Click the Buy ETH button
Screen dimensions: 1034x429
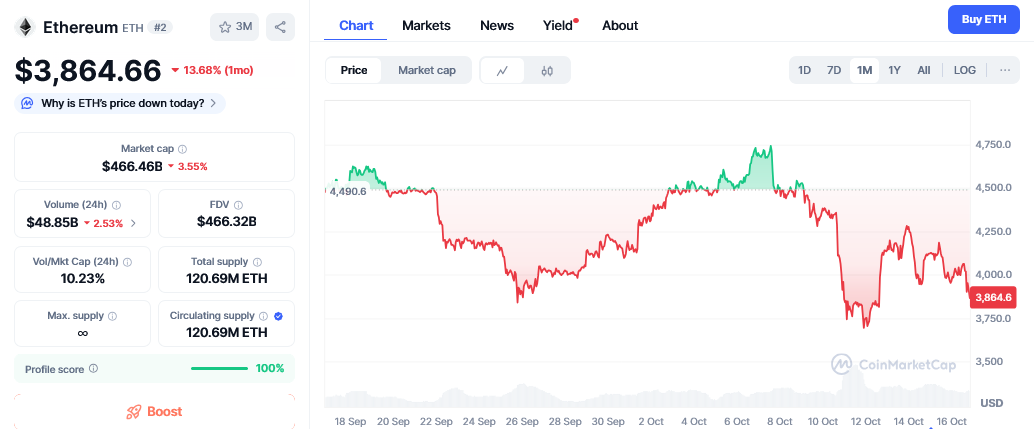click(983, 19)
